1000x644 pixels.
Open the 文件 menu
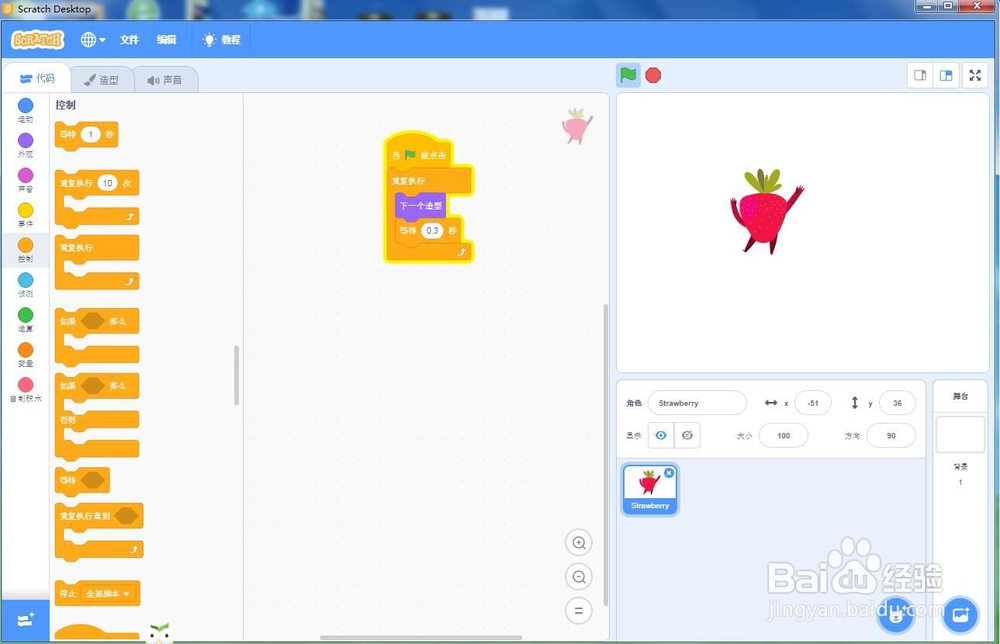pos(129,40)
